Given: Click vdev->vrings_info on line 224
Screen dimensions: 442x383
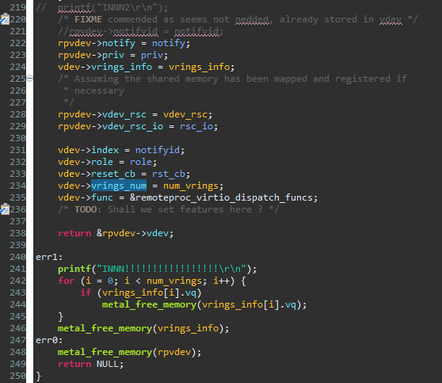Looking at the screenshot, I should [x=105, y=67].
